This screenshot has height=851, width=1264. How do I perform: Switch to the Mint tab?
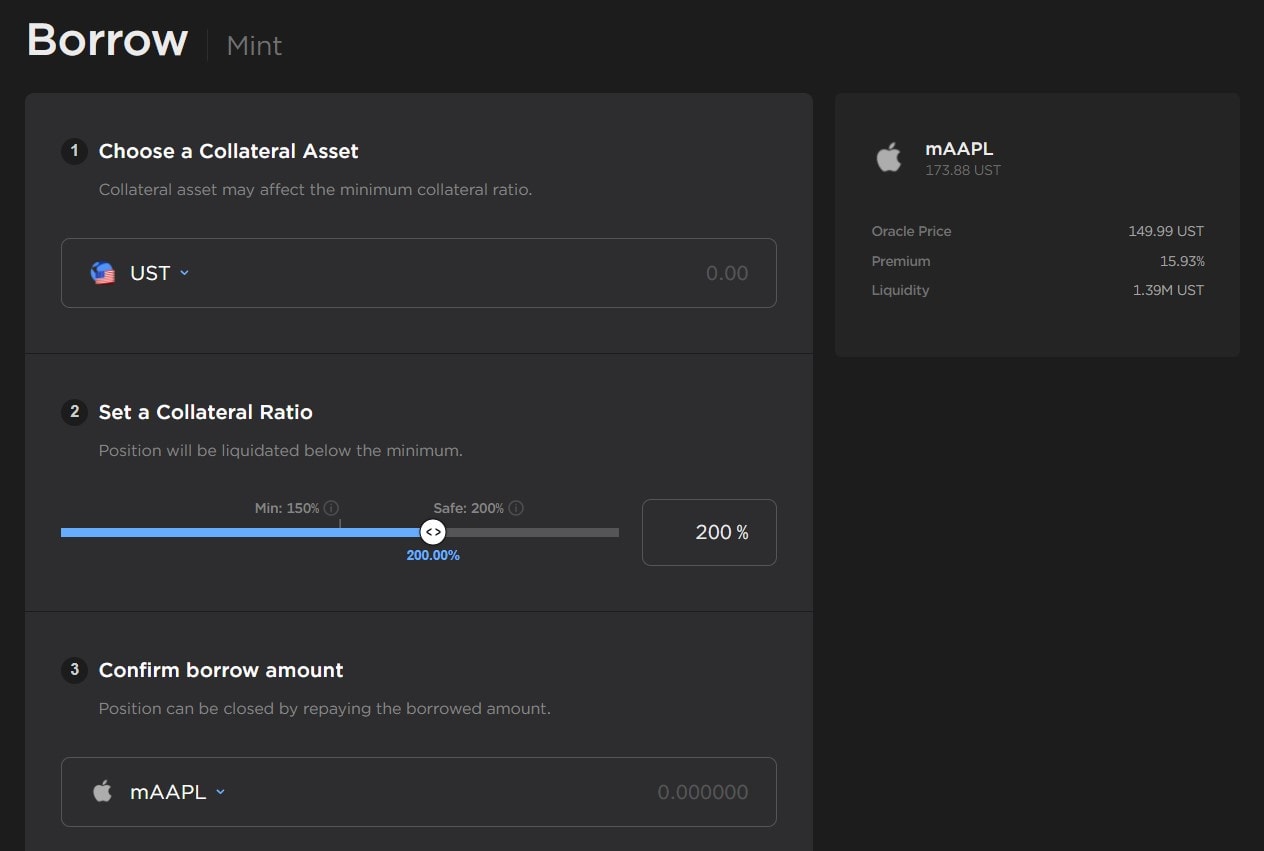(254, 46)
